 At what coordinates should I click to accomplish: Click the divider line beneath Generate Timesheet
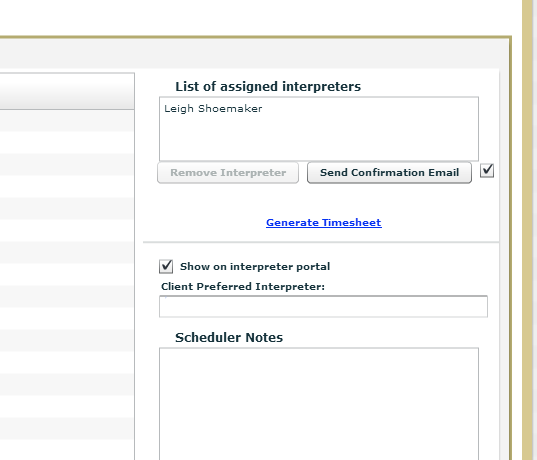[321, 242]
